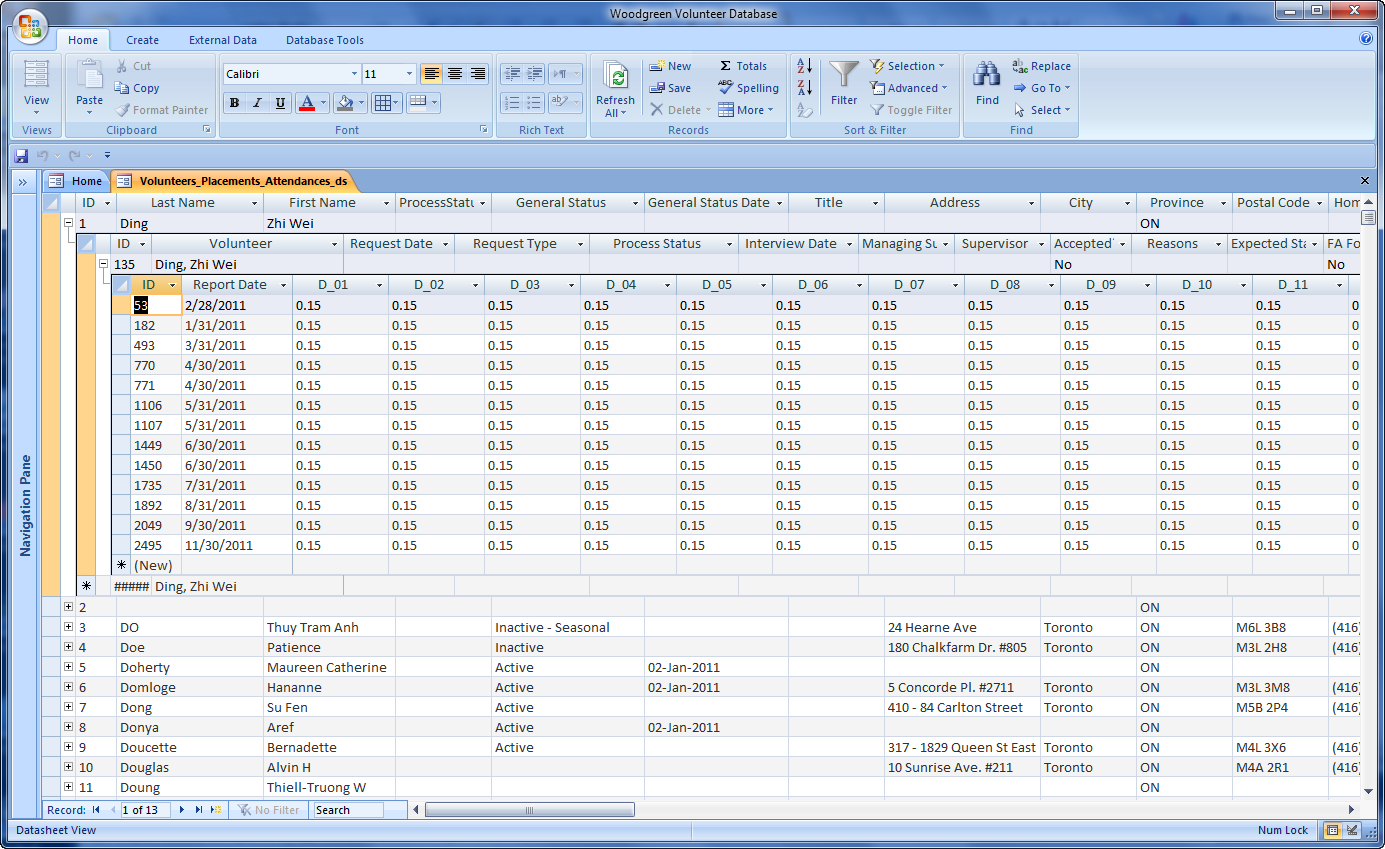Open the Selection filter dropdown
1385x849 pixels.
pos(907,66)
